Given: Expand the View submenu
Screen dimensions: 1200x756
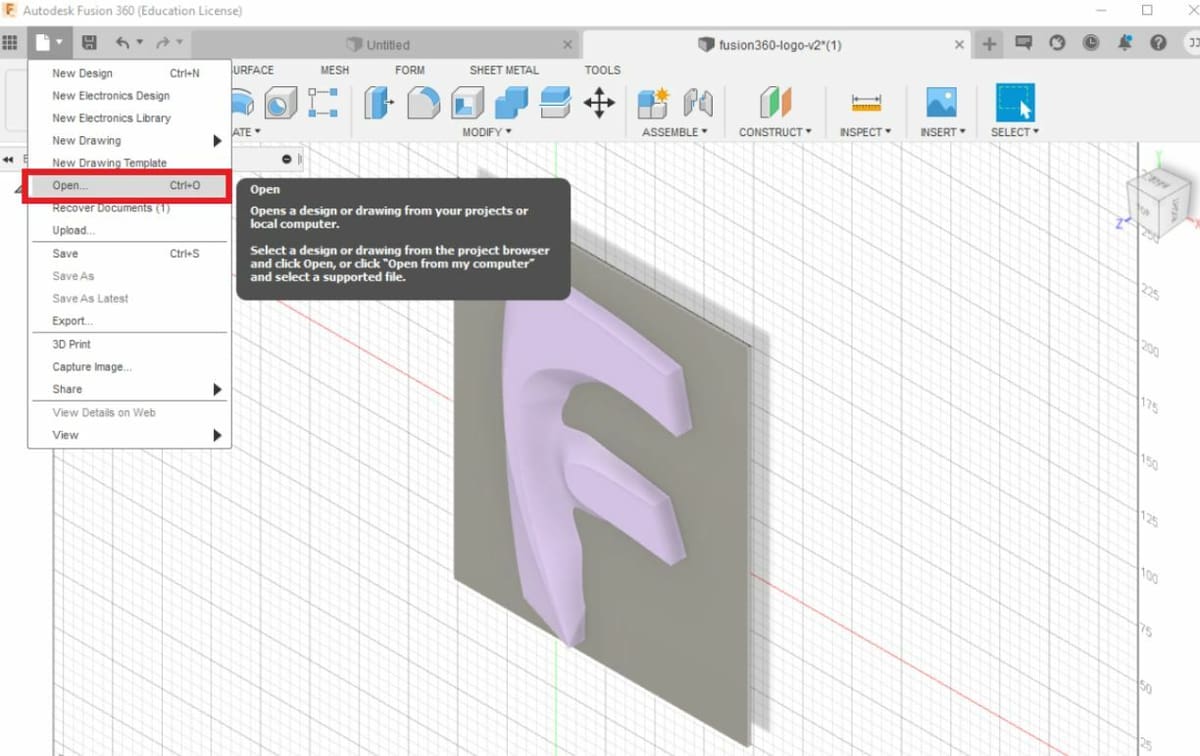Looking at the screenshot, I should [x=217, y=435].
